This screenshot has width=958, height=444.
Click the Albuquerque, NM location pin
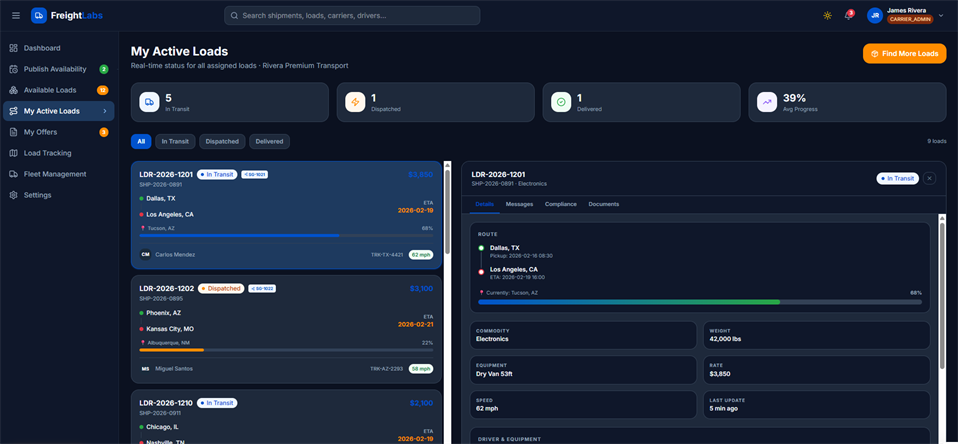(142, 343)
